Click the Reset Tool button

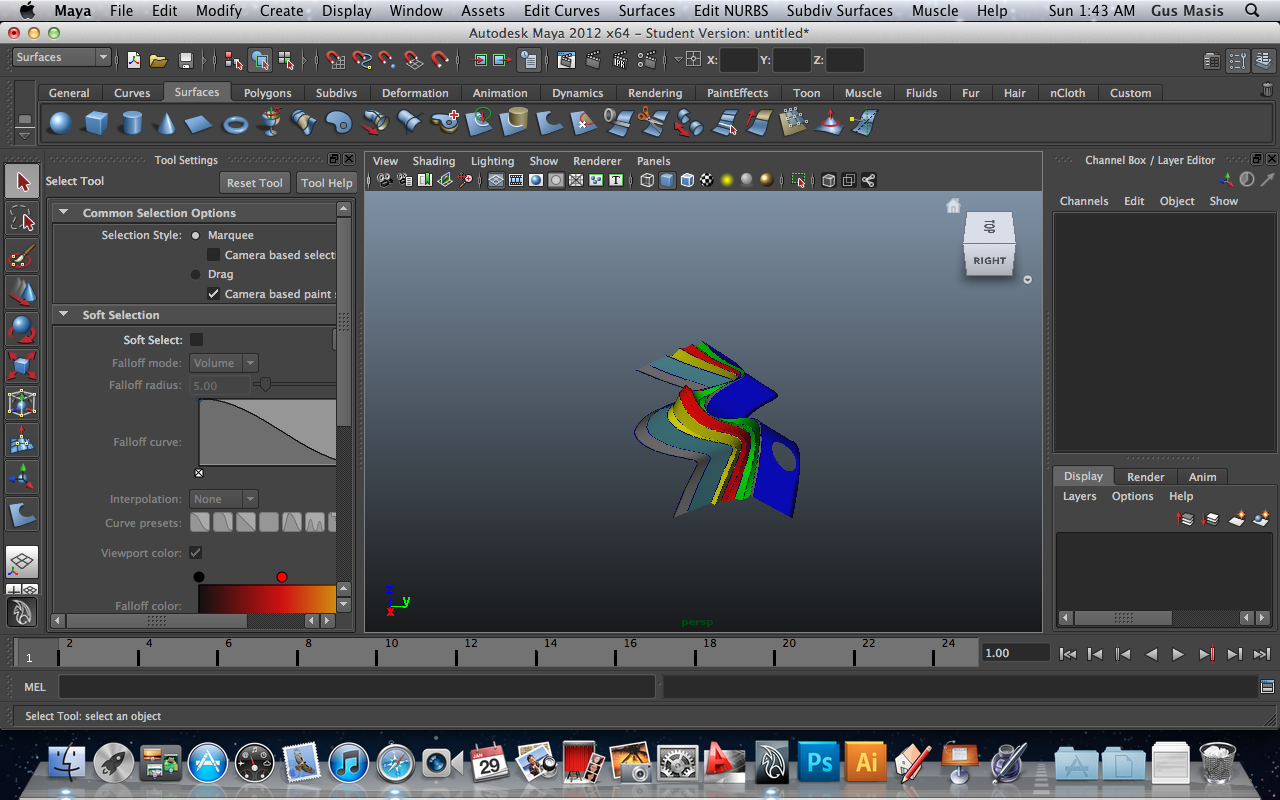(255, 183)
